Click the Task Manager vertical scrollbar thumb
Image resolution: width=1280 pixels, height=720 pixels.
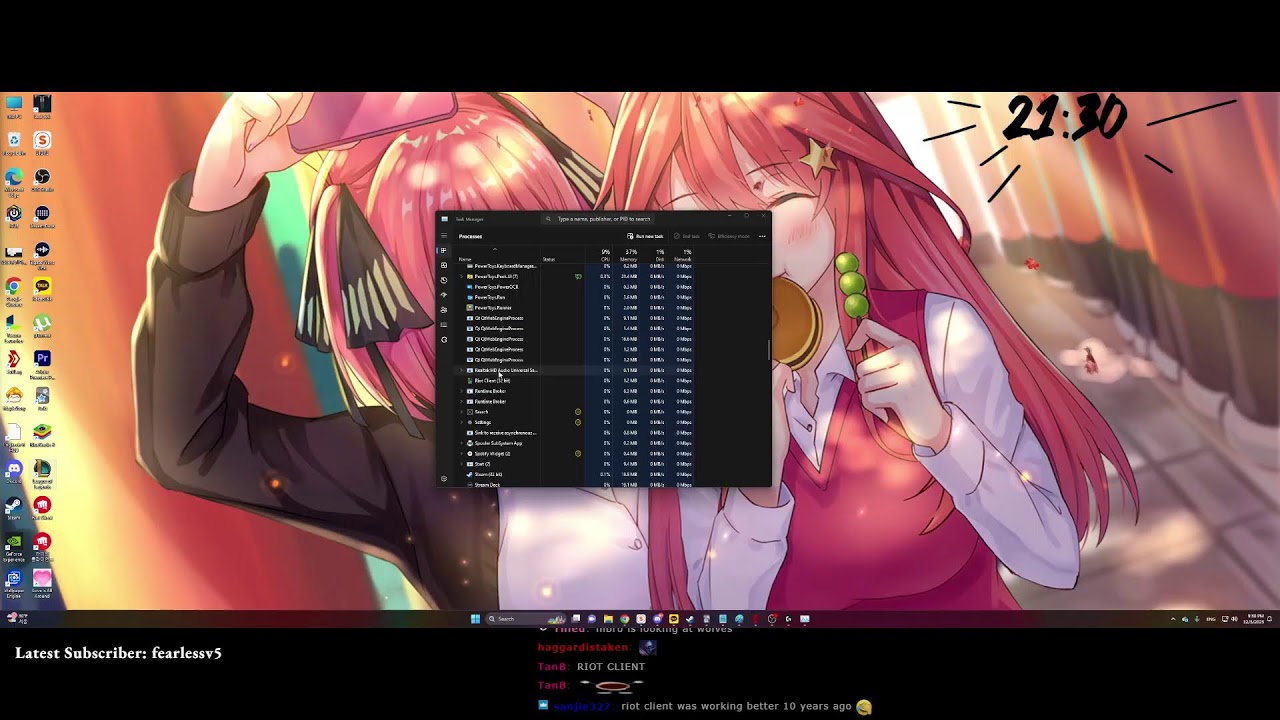769,350
